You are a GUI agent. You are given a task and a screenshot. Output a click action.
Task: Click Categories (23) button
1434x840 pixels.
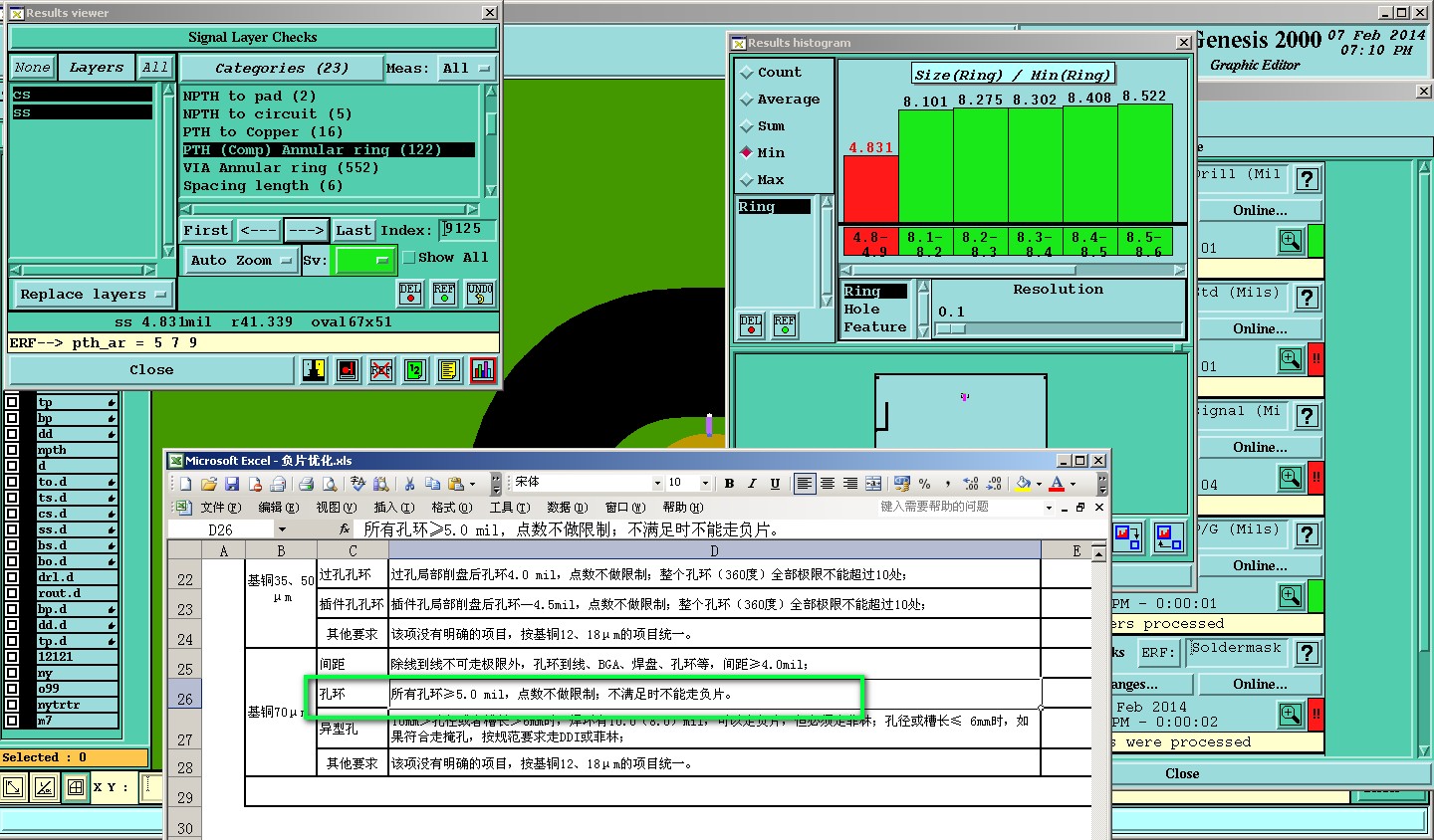tap(282, 69)
